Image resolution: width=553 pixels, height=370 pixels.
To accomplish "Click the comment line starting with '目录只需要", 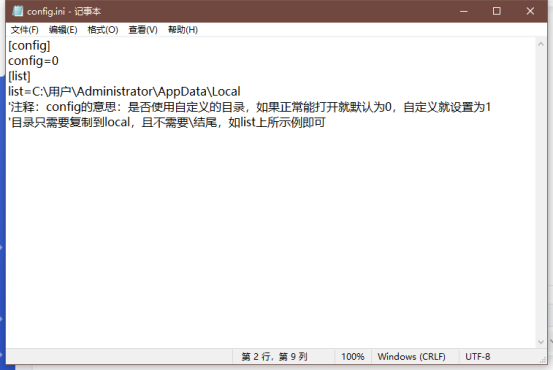I will click(x=167, y=122).
